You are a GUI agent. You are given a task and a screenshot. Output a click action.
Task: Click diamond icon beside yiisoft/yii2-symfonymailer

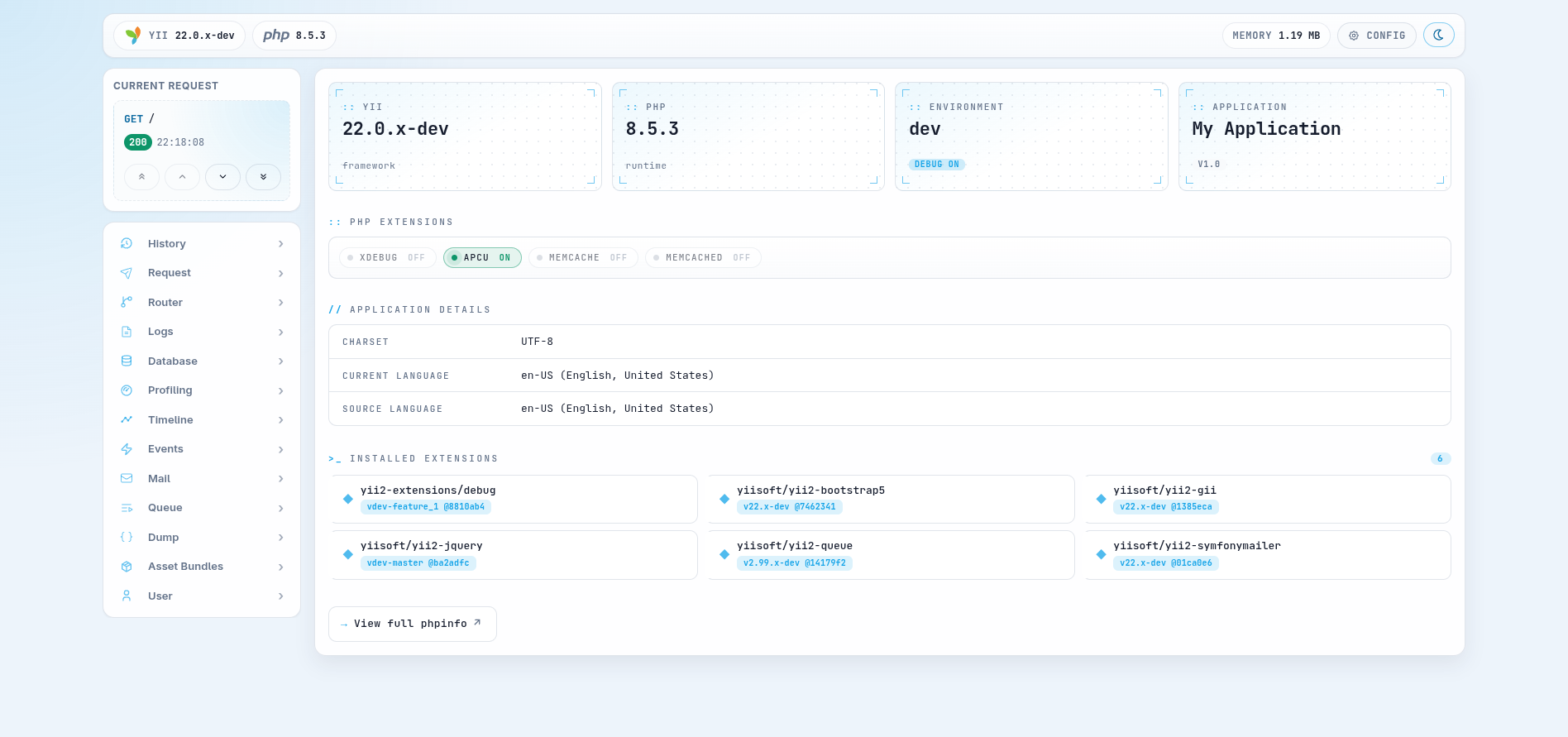click(x=1102, y=554)
